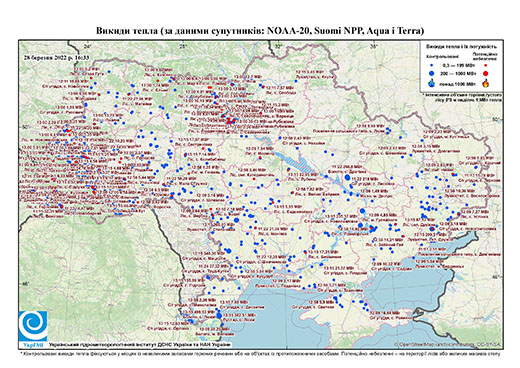This screenshot has width=520, height=368.
Task: Select the large red circle legend symbol
Action: click(x=486, y=73)
